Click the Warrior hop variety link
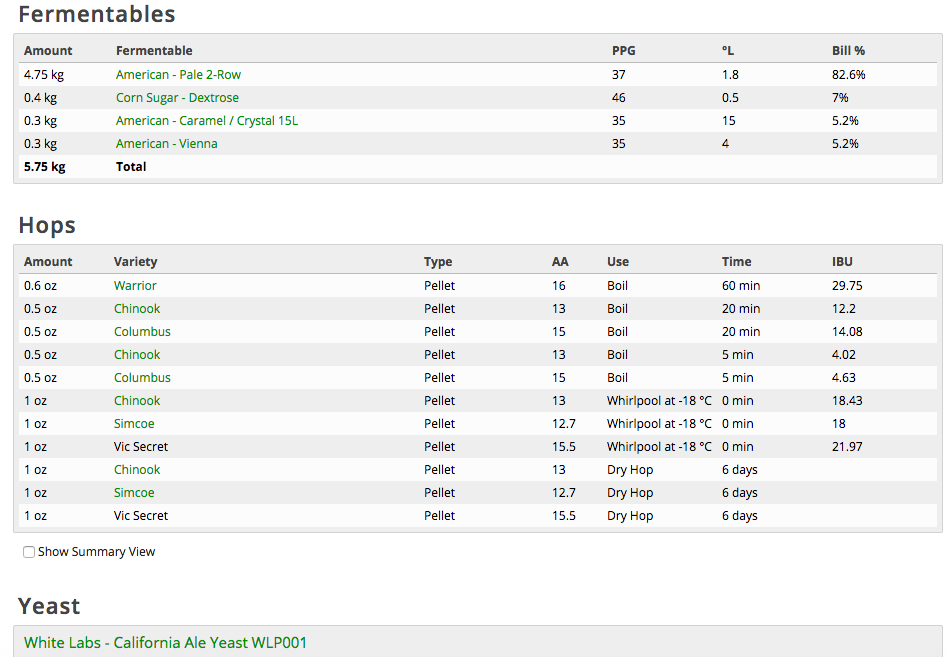 tap(135, 285)
